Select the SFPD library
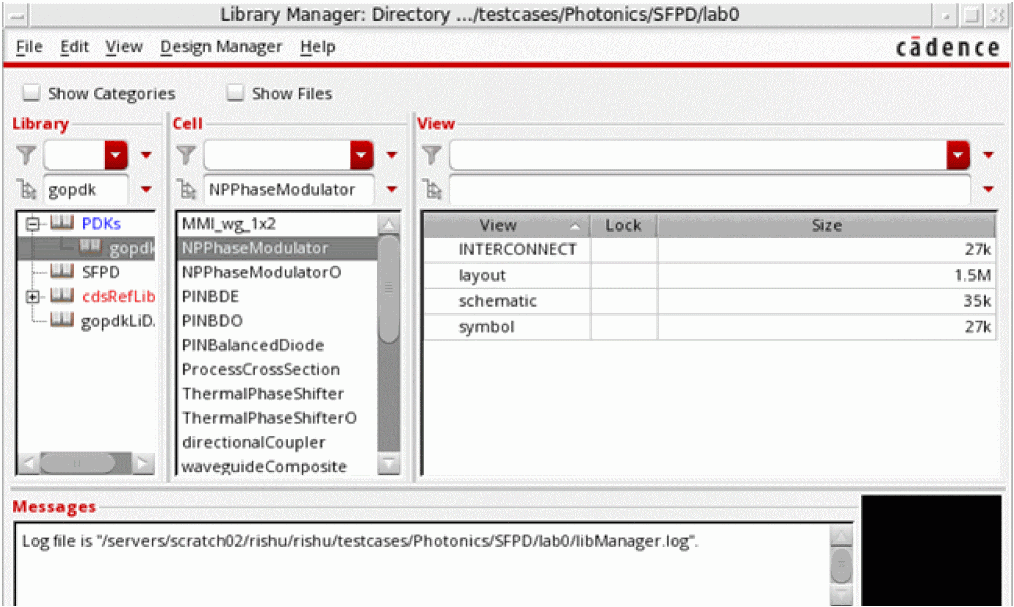 point(101,272)
